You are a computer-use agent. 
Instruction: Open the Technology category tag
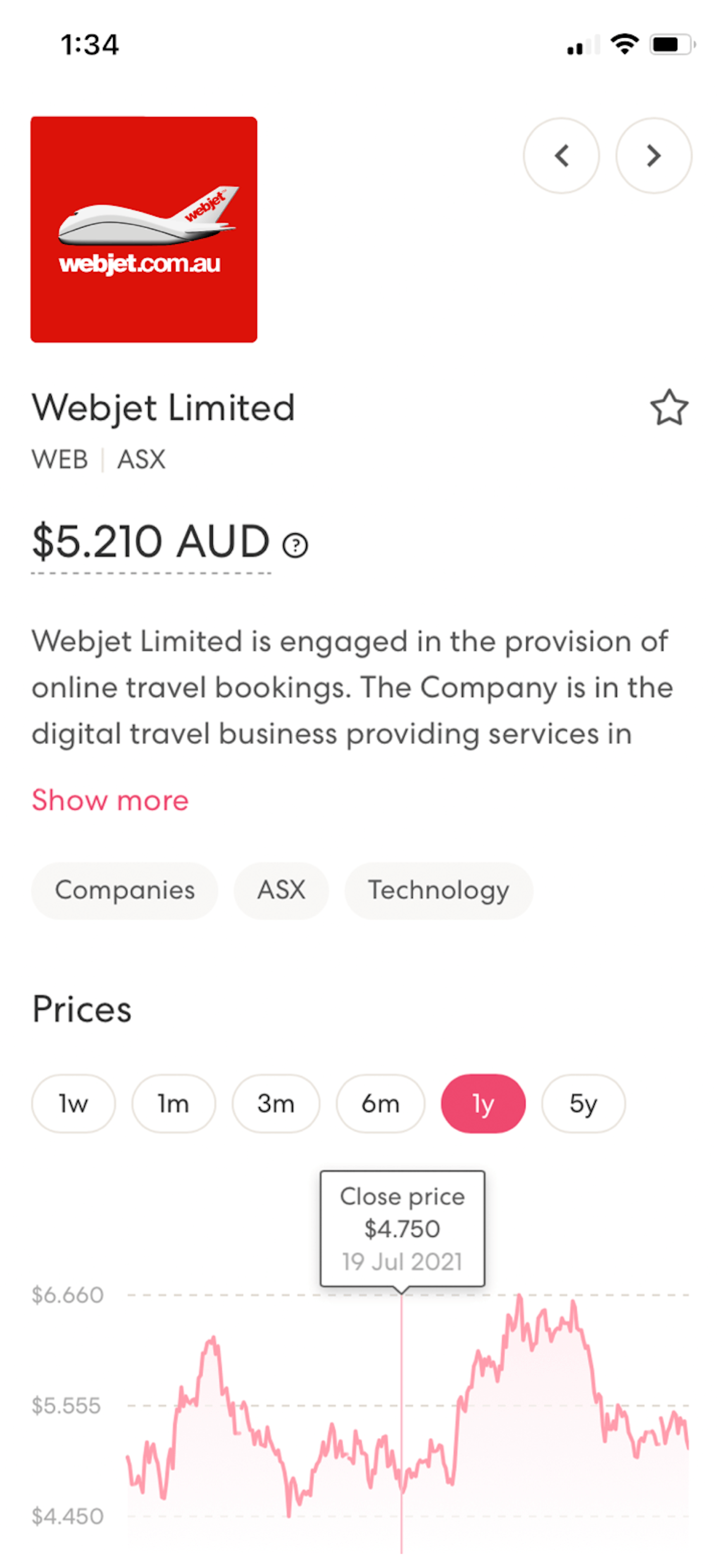(438, 890)
